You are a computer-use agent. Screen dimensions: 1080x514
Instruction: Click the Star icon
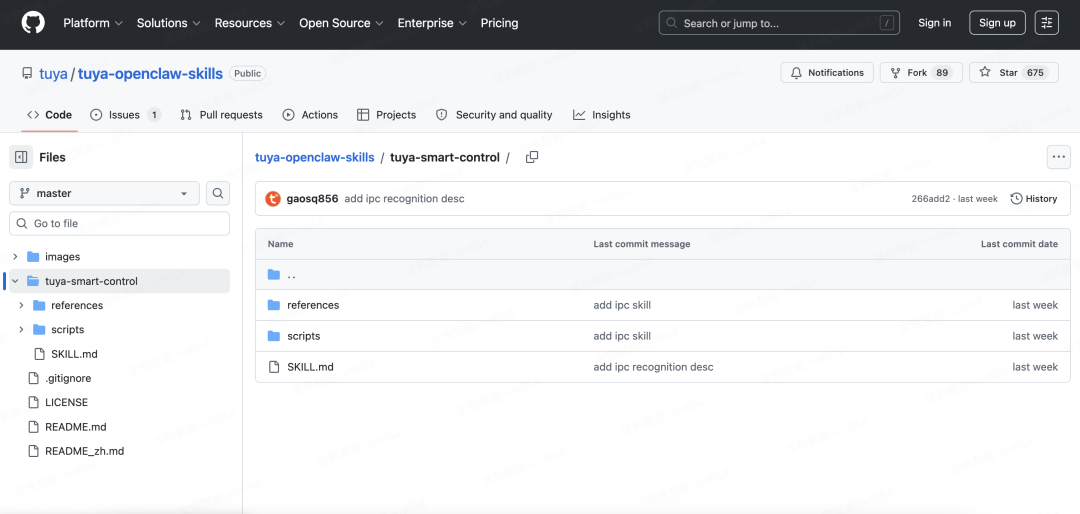pyautogui.click(x=985, y=72)
